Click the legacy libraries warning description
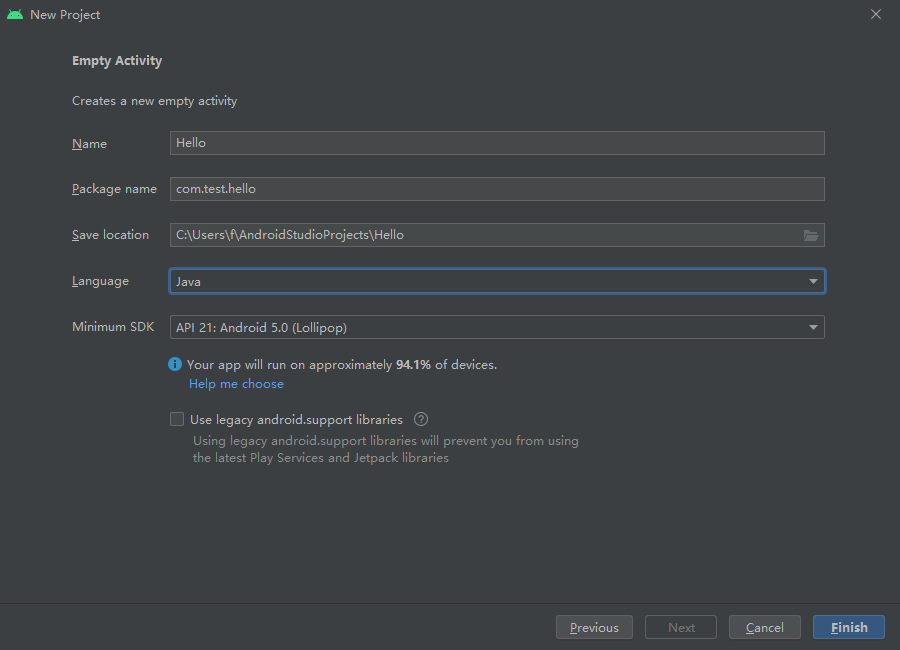 click(386, 449)
